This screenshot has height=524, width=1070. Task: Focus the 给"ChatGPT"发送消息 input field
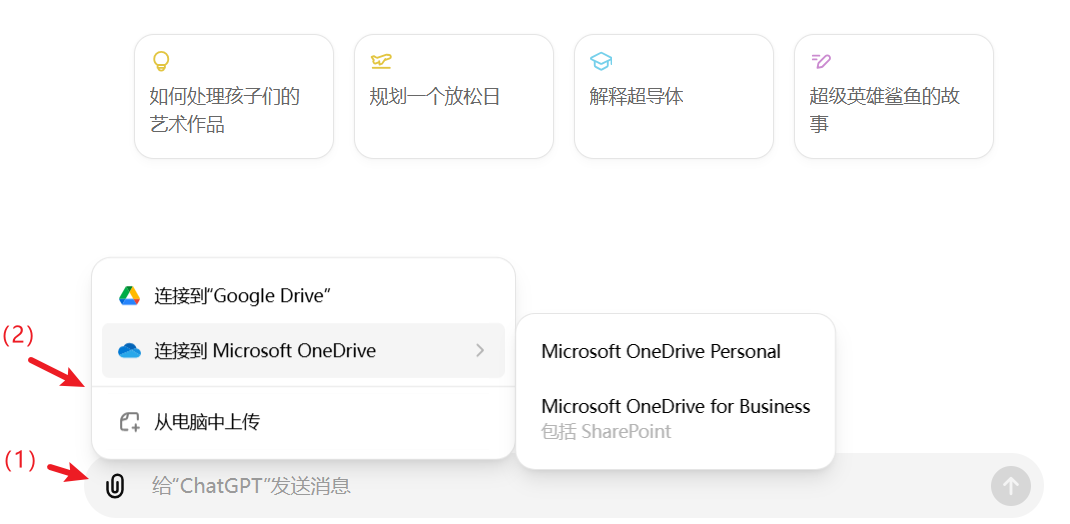pyautogui.click(x=550, y=487)
